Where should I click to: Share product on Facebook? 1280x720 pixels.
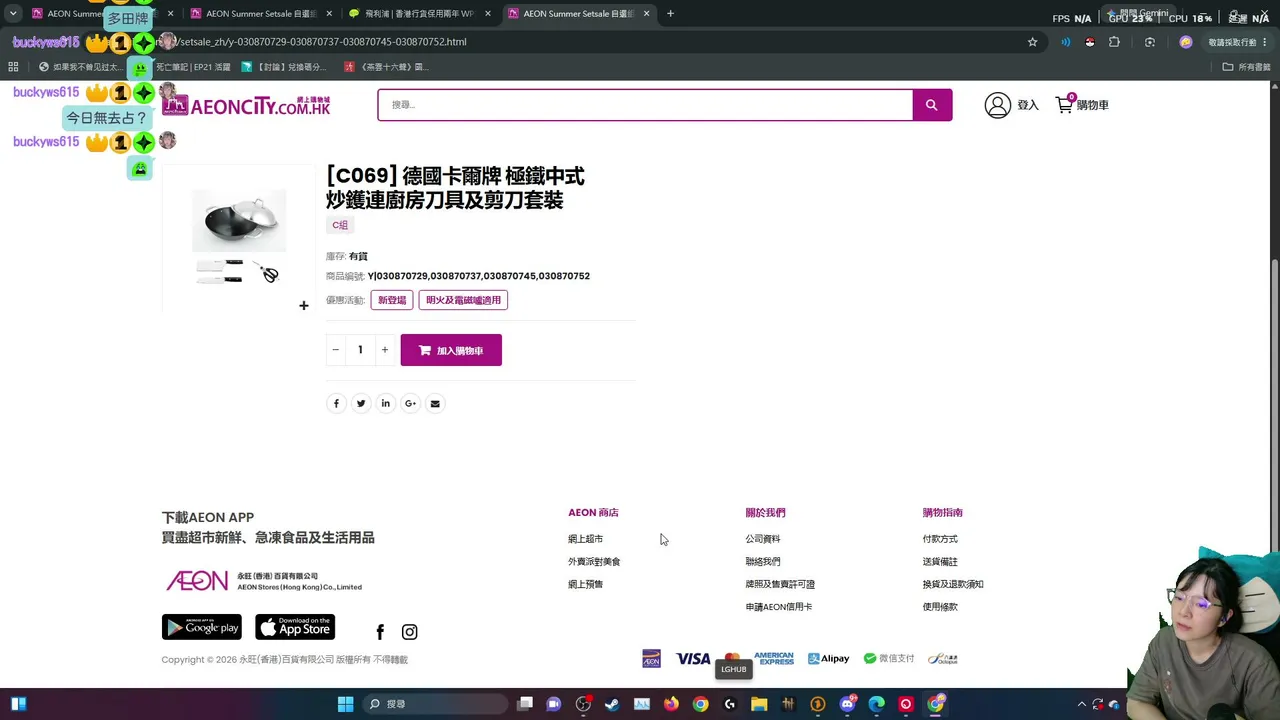point(336,403)
